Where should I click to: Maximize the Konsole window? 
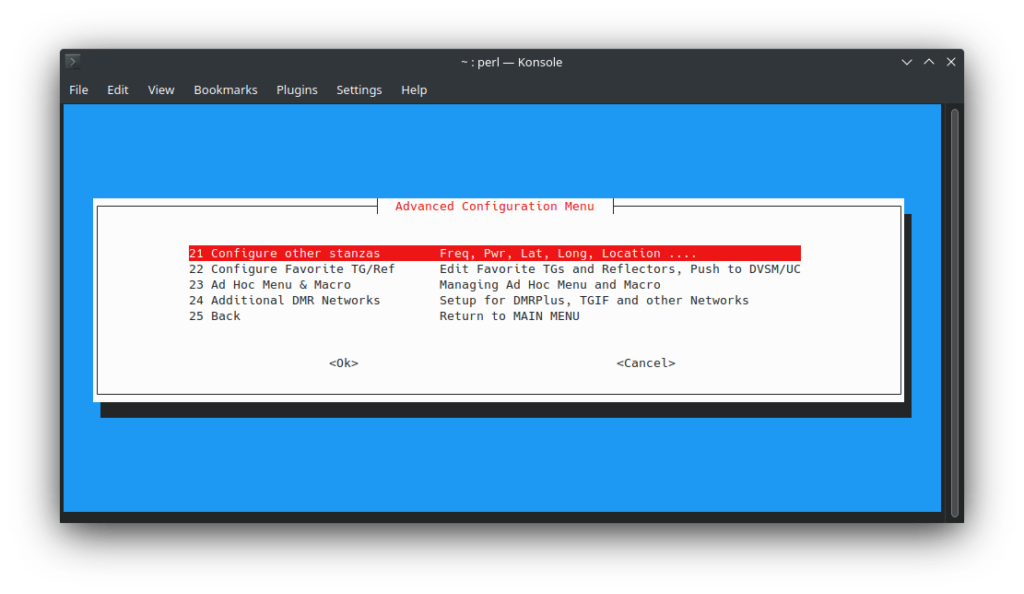(x=929, y=62)
